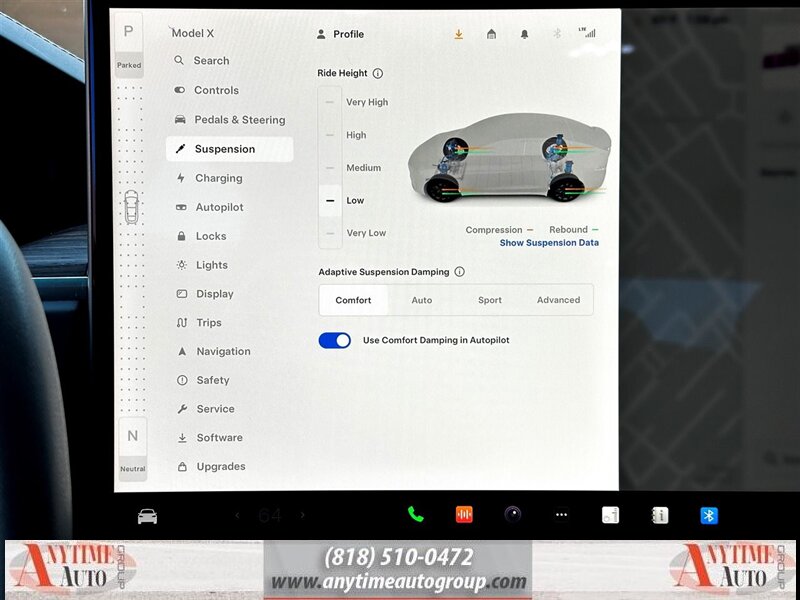Tap the LTE signal strength icon
This screenshot has height=600, width=800.
tap(587, 33)
